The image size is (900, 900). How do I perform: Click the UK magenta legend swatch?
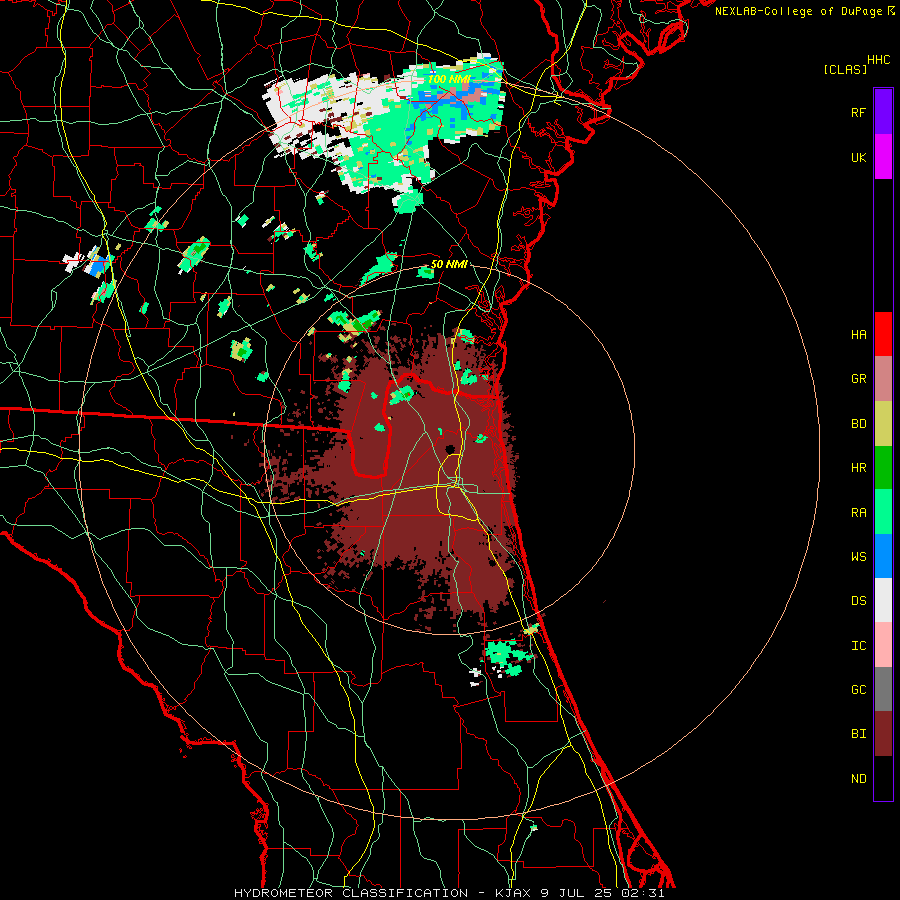point(883,157)
